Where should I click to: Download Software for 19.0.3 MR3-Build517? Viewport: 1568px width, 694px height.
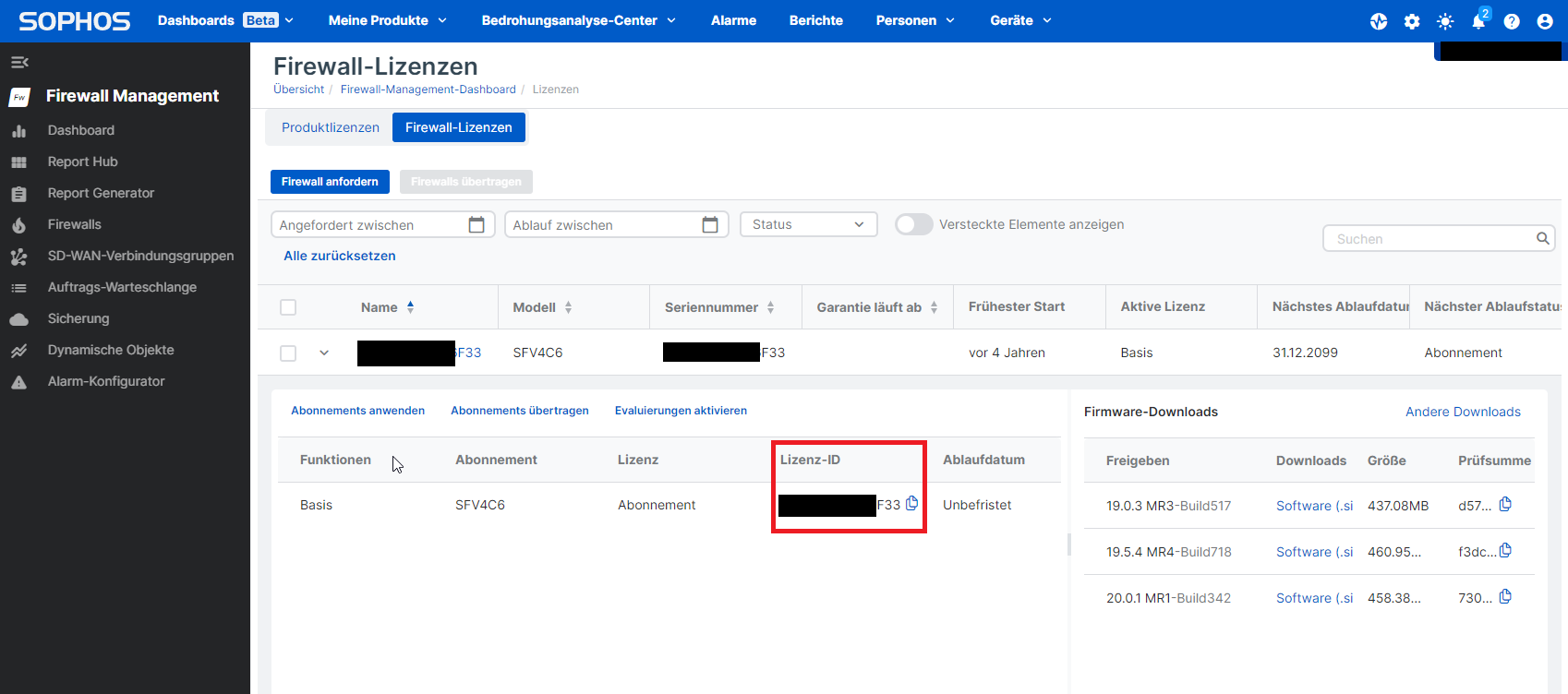(x=1315, y=506)
